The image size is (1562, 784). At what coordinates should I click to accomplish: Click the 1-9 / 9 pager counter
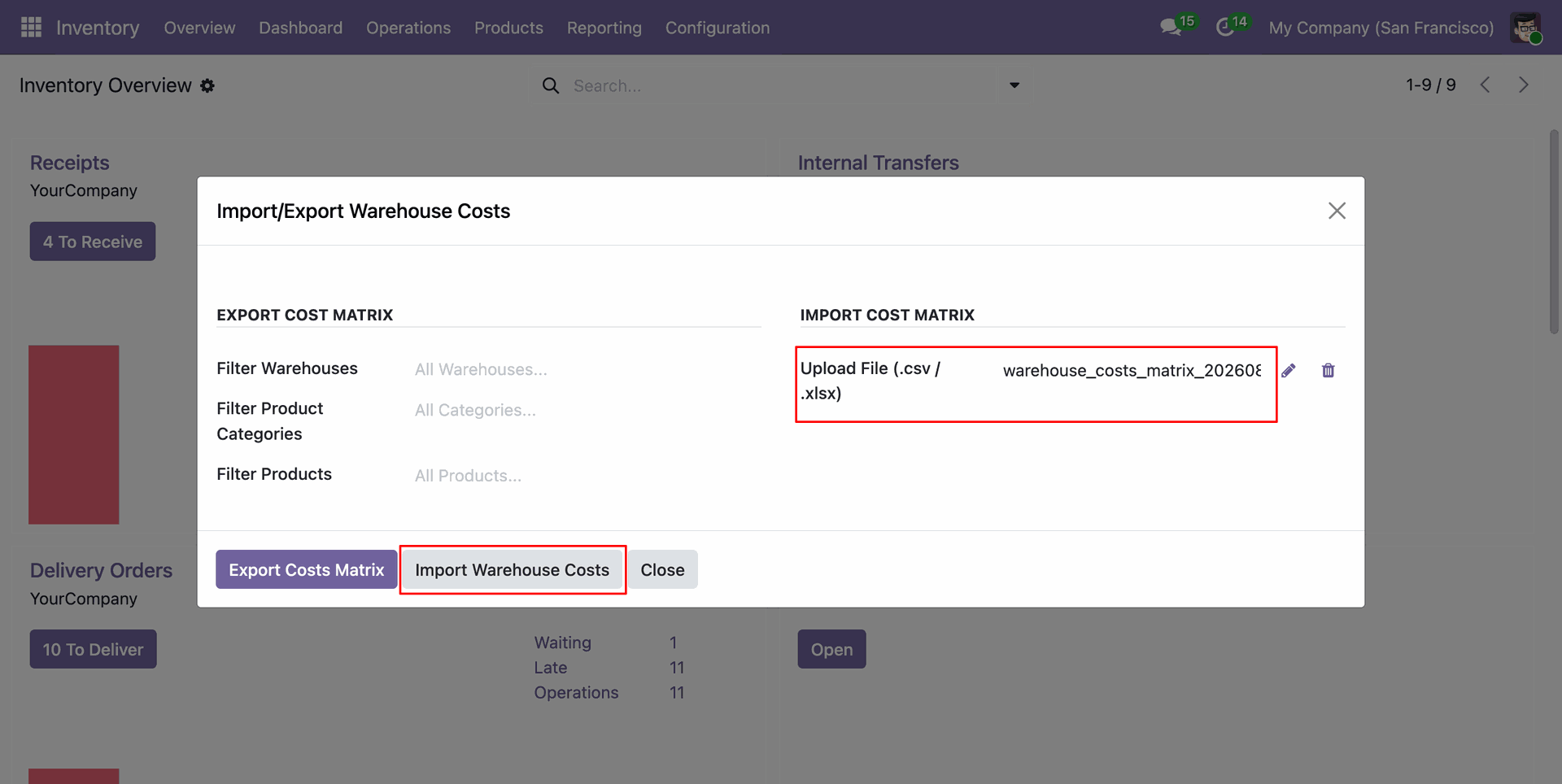(x=1431, y=85)
